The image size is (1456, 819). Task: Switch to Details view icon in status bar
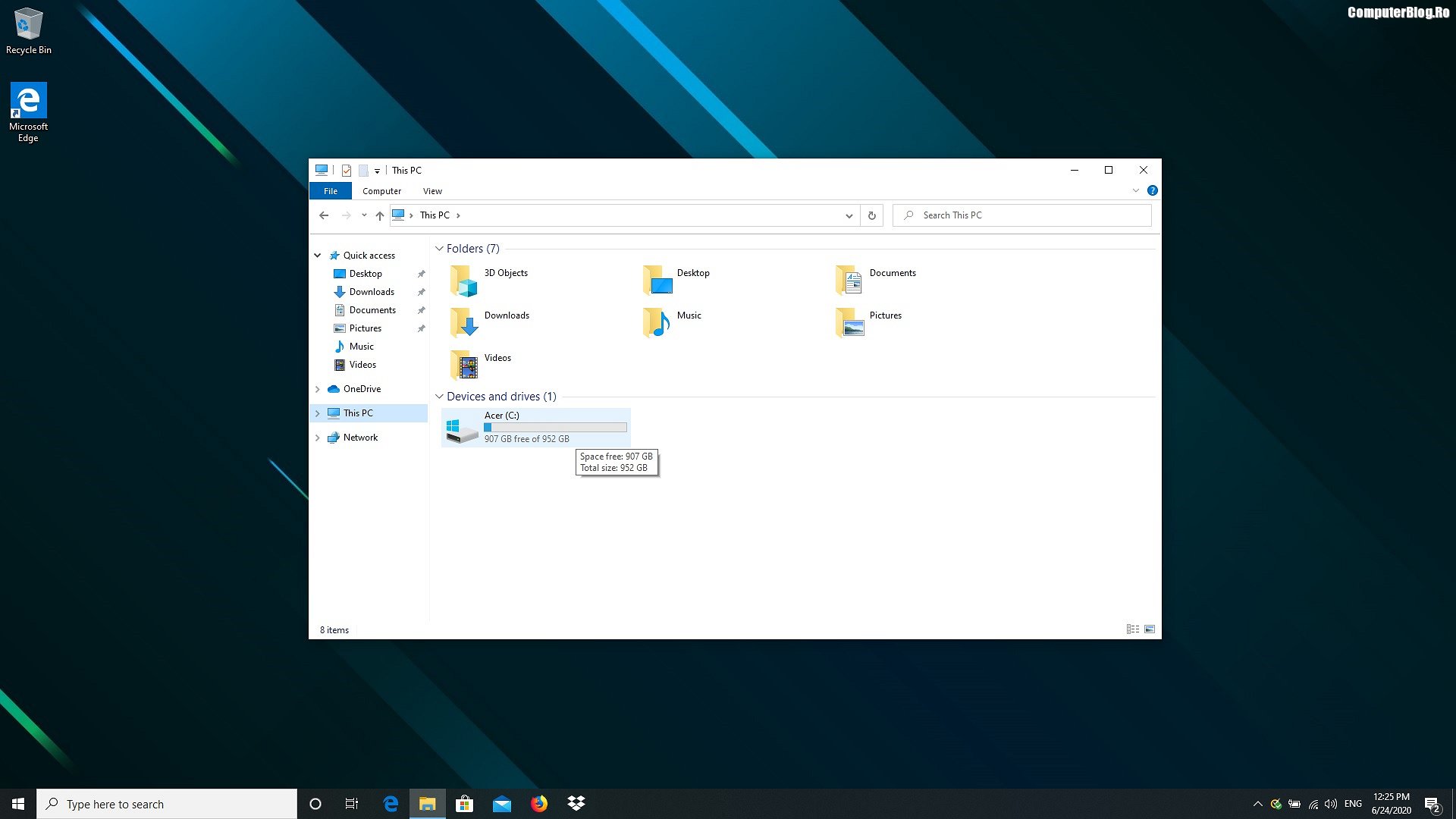(x=1132, y=629)
